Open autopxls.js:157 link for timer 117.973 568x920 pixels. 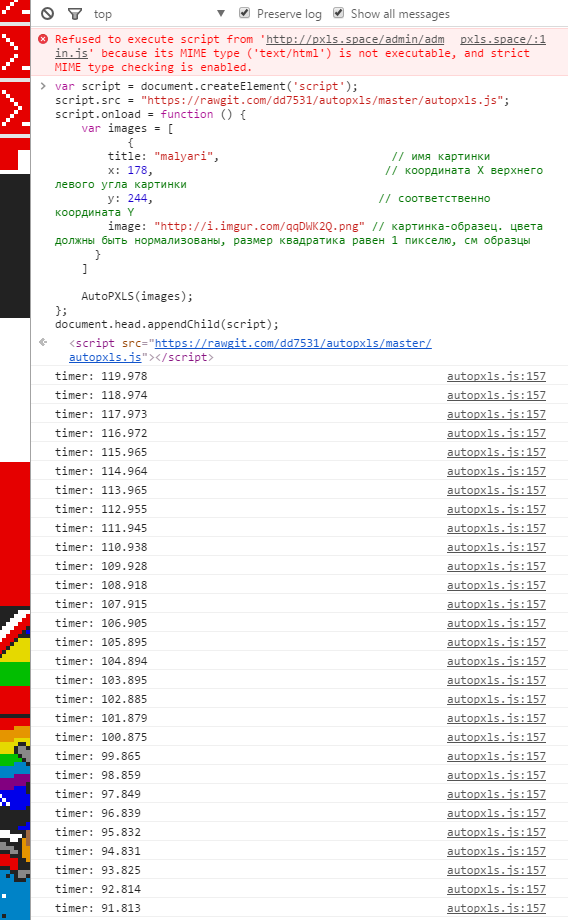[x=496, y=414]
